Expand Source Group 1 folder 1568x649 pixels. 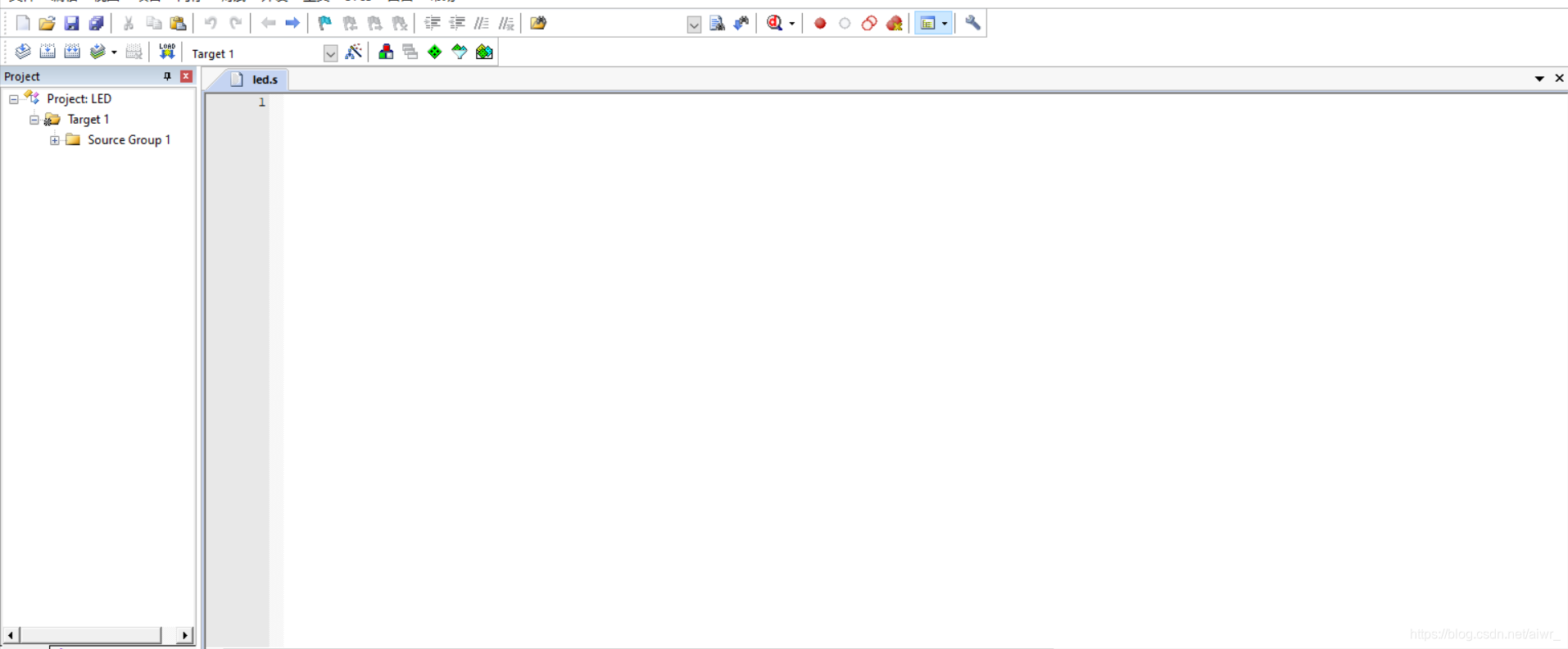point(55,140)
